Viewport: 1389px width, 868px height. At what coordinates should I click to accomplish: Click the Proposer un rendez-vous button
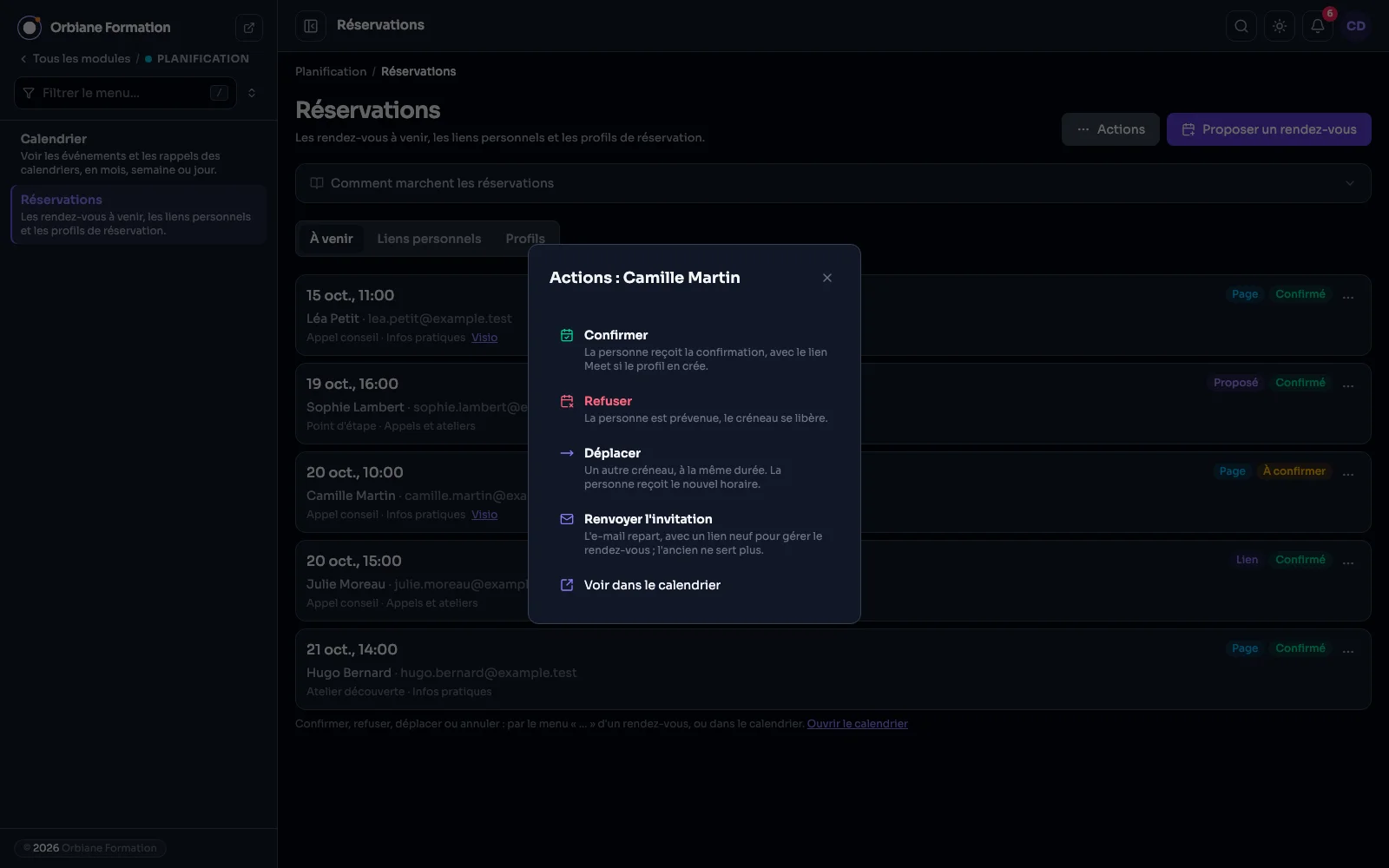pos(1269,129)
